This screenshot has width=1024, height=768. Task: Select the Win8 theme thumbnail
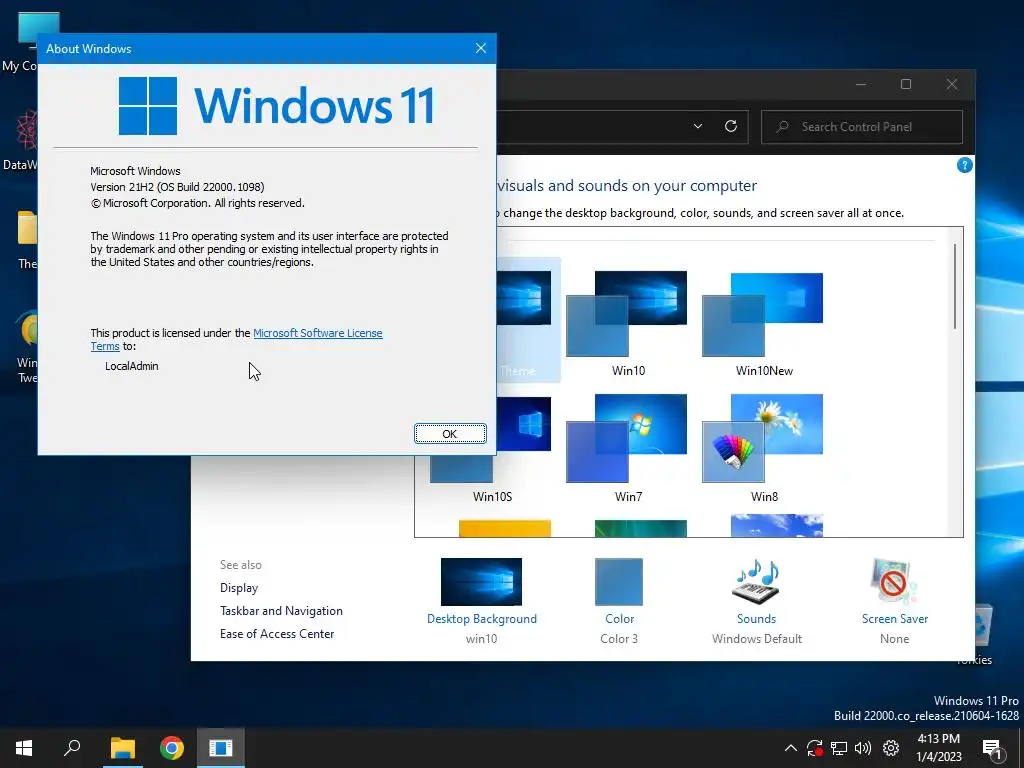pyautogui.click(x=763, y=438)
